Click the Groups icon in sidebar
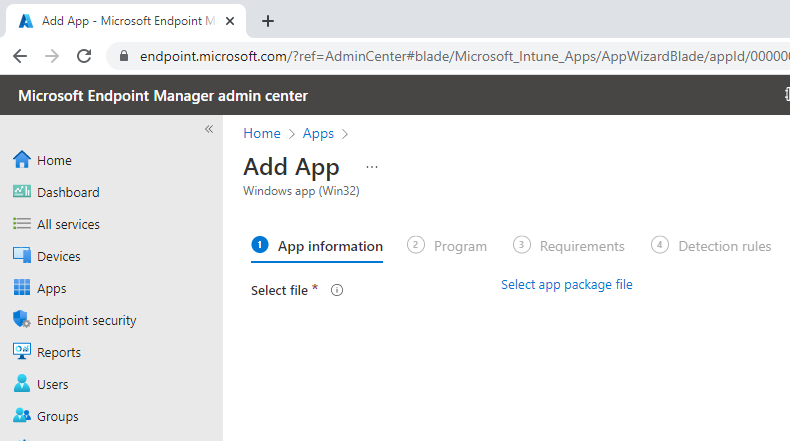Screen dimensions: 790x441 [x=21, y=416]
